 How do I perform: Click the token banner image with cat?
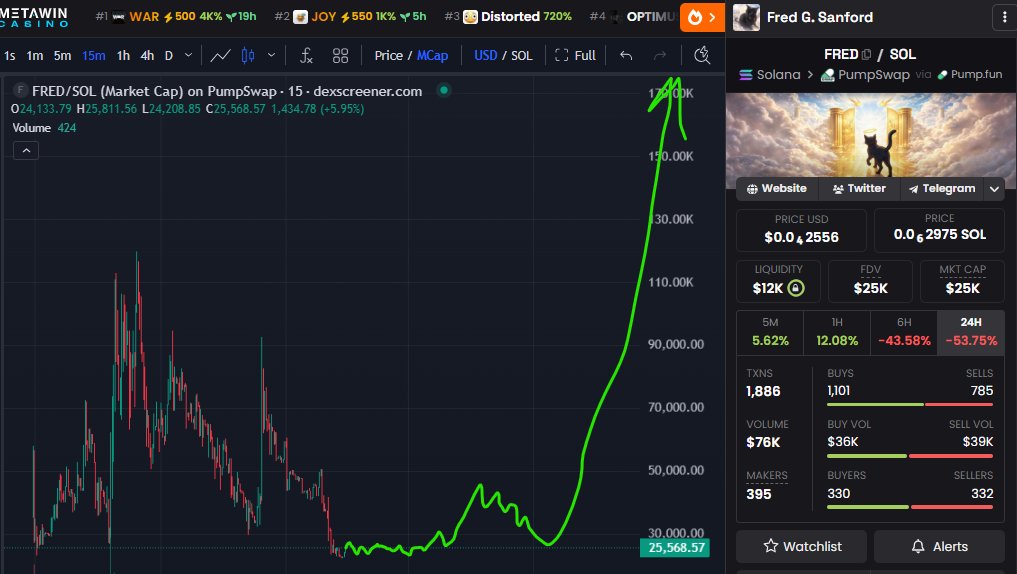(x=871, y=135)
